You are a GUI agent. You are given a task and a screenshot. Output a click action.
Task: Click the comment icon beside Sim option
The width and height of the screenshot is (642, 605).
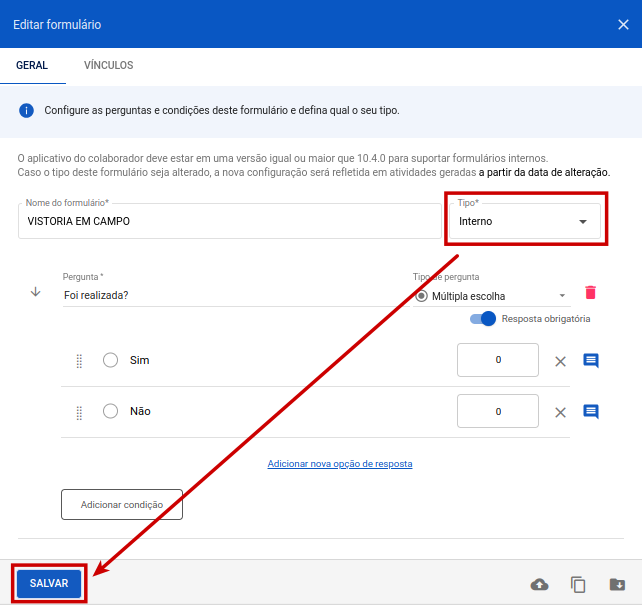point(590,360)
